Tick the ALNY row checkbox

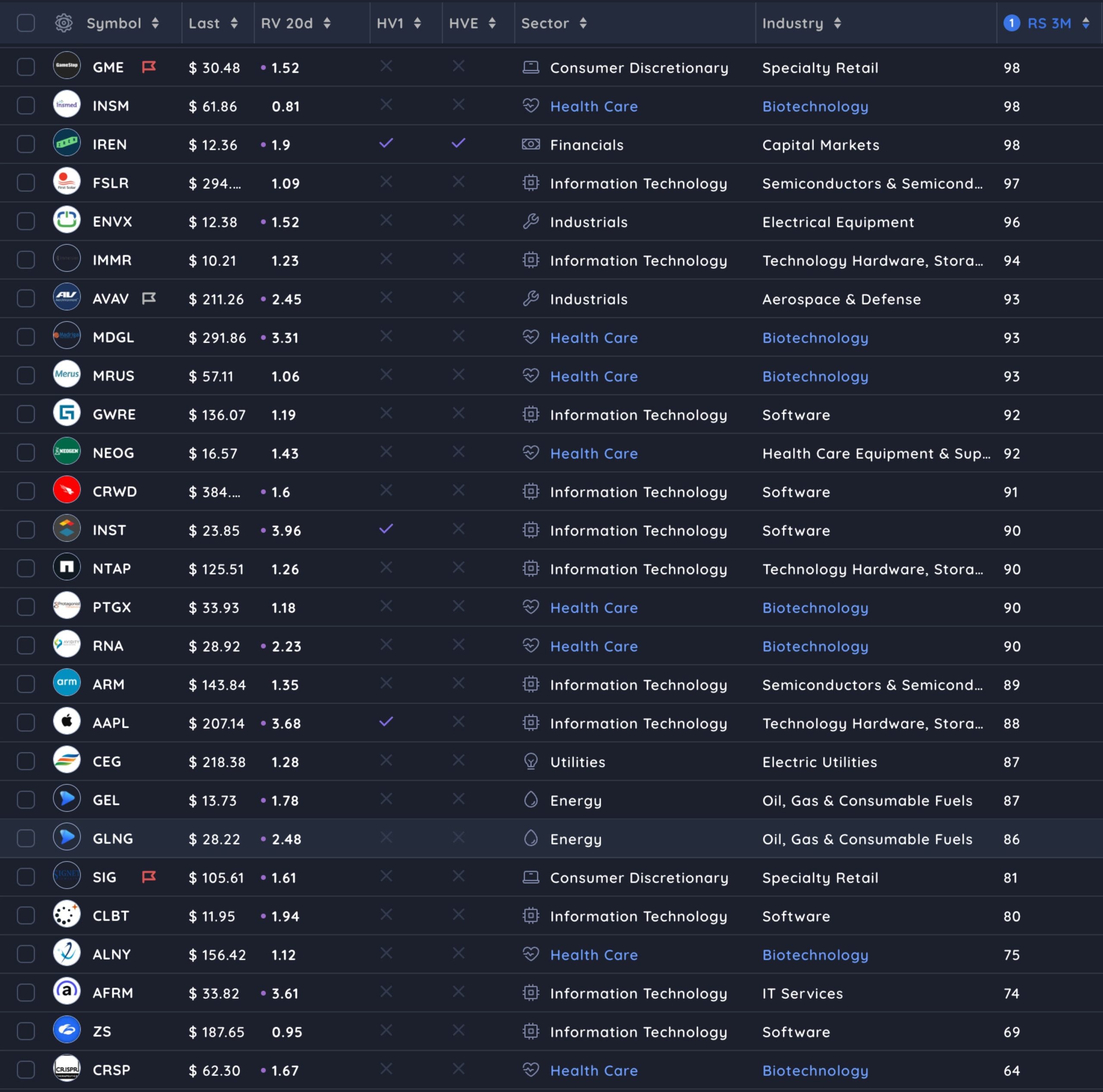pos(26,955)
